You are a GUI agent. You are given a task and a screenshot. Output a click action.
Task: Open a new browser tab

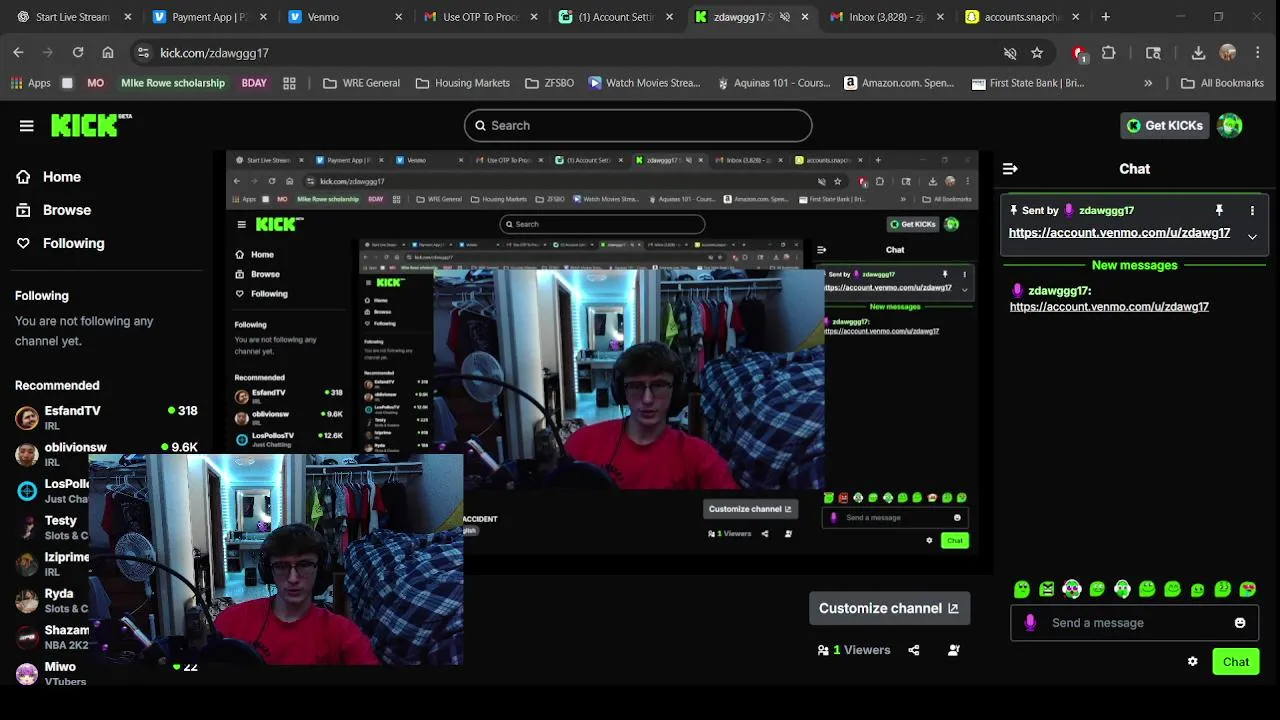pos(1105,17)
